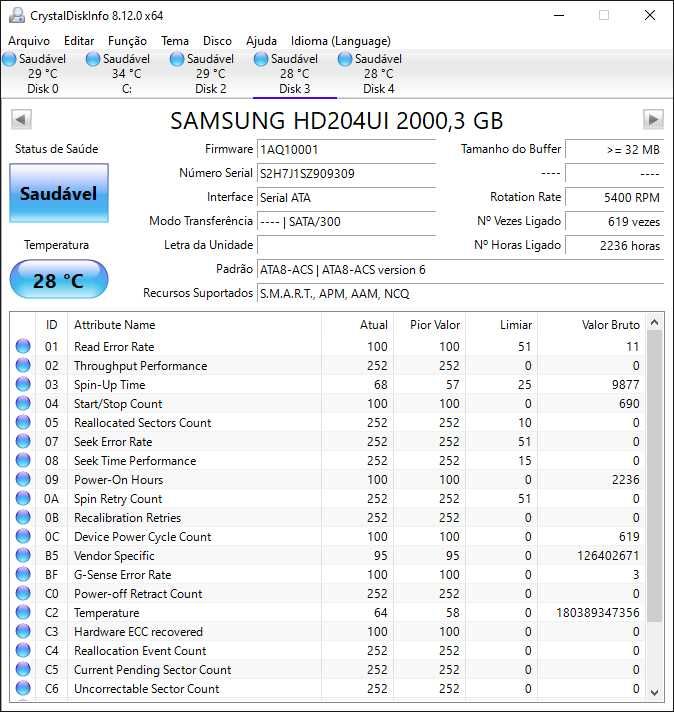Click the power-on hours field 2236 horas

tap(615, 246)
